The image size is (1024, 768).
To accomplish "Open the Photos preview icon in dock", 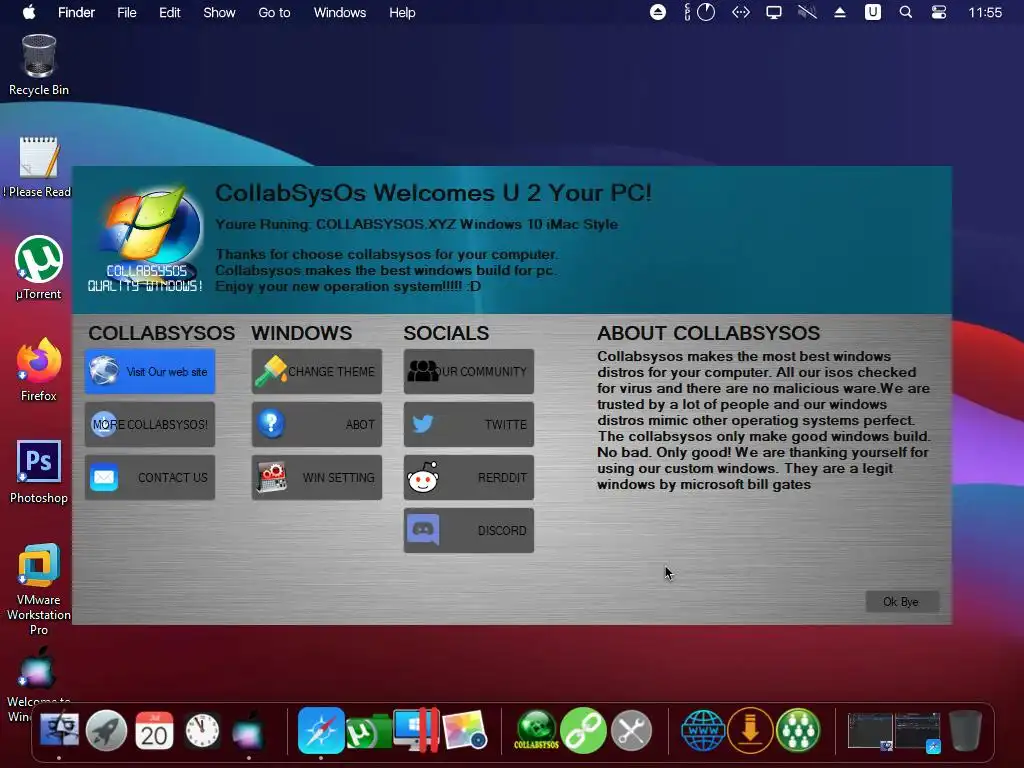I will (x=464, y=730).
